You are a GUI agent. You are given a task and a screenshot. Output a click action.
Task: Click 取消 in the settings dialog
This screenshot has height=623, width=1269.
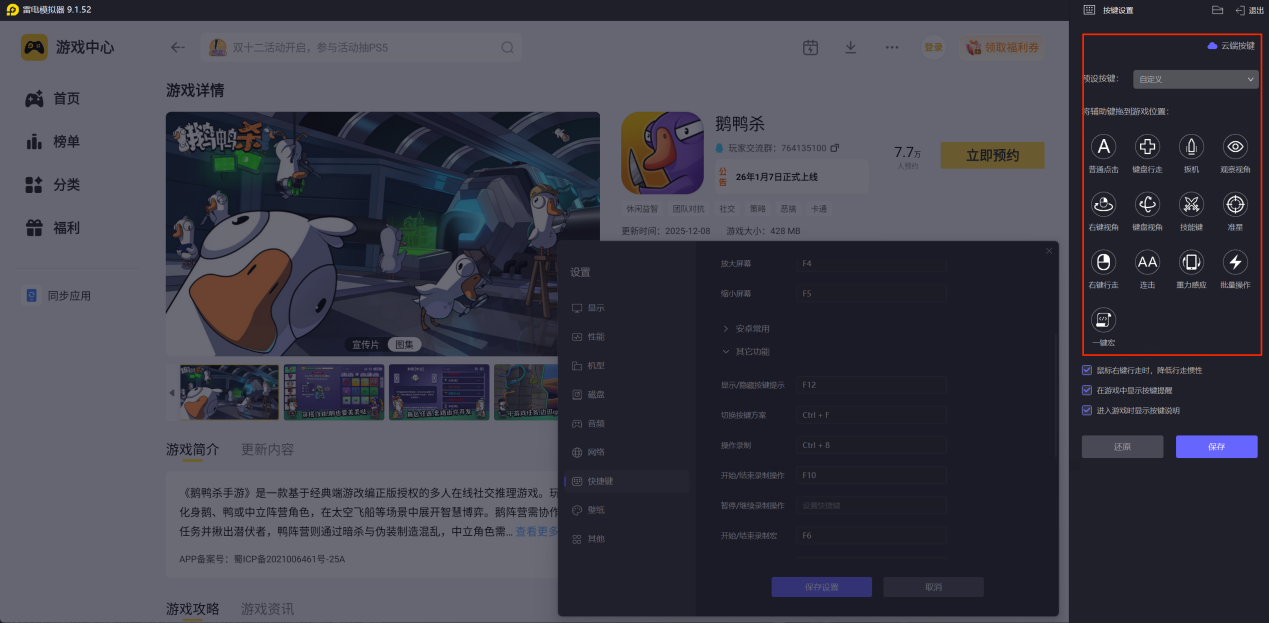(933, 587)
